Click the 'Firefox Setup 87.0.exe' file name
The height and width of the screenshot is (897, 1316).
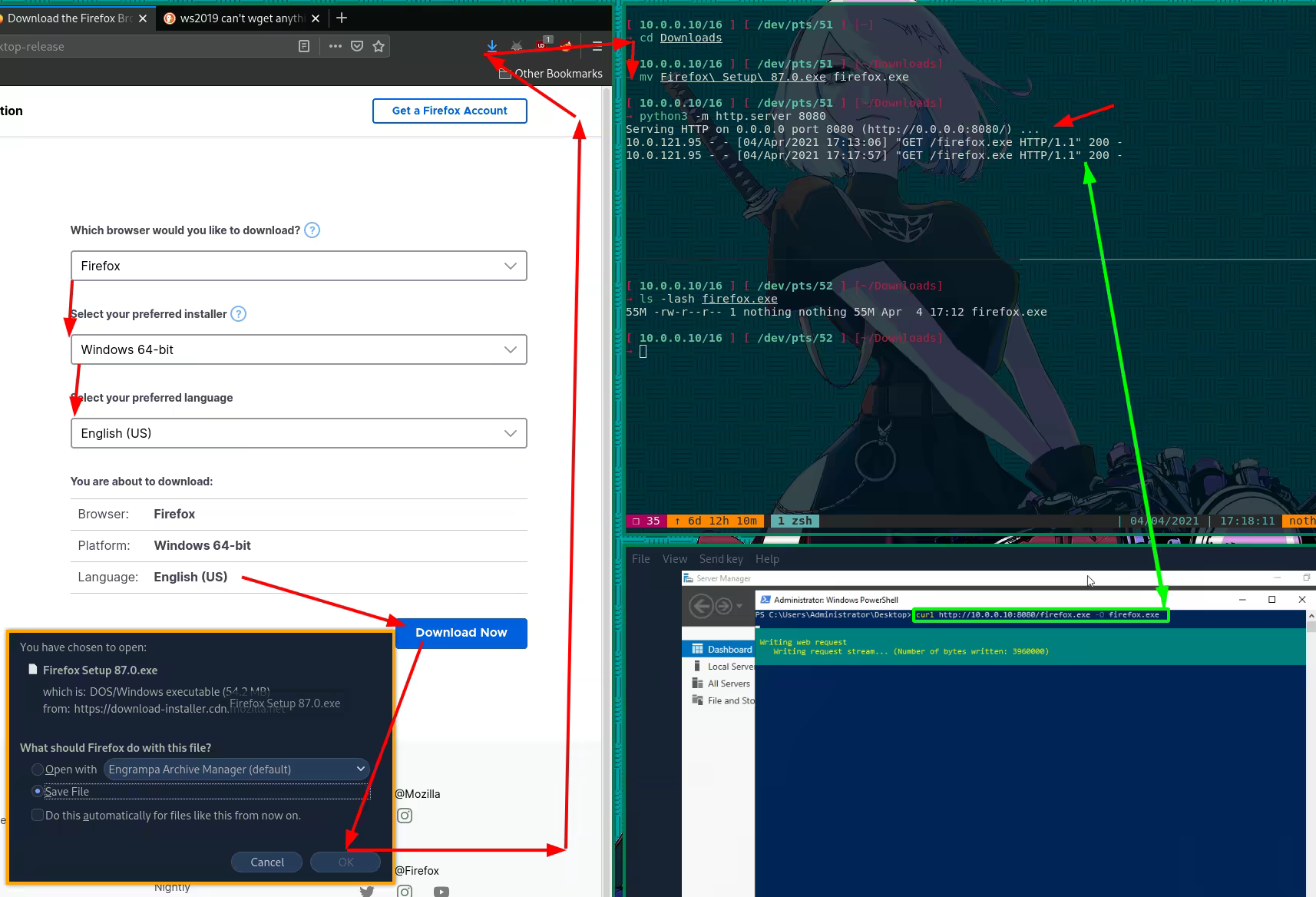coord(100,670)
